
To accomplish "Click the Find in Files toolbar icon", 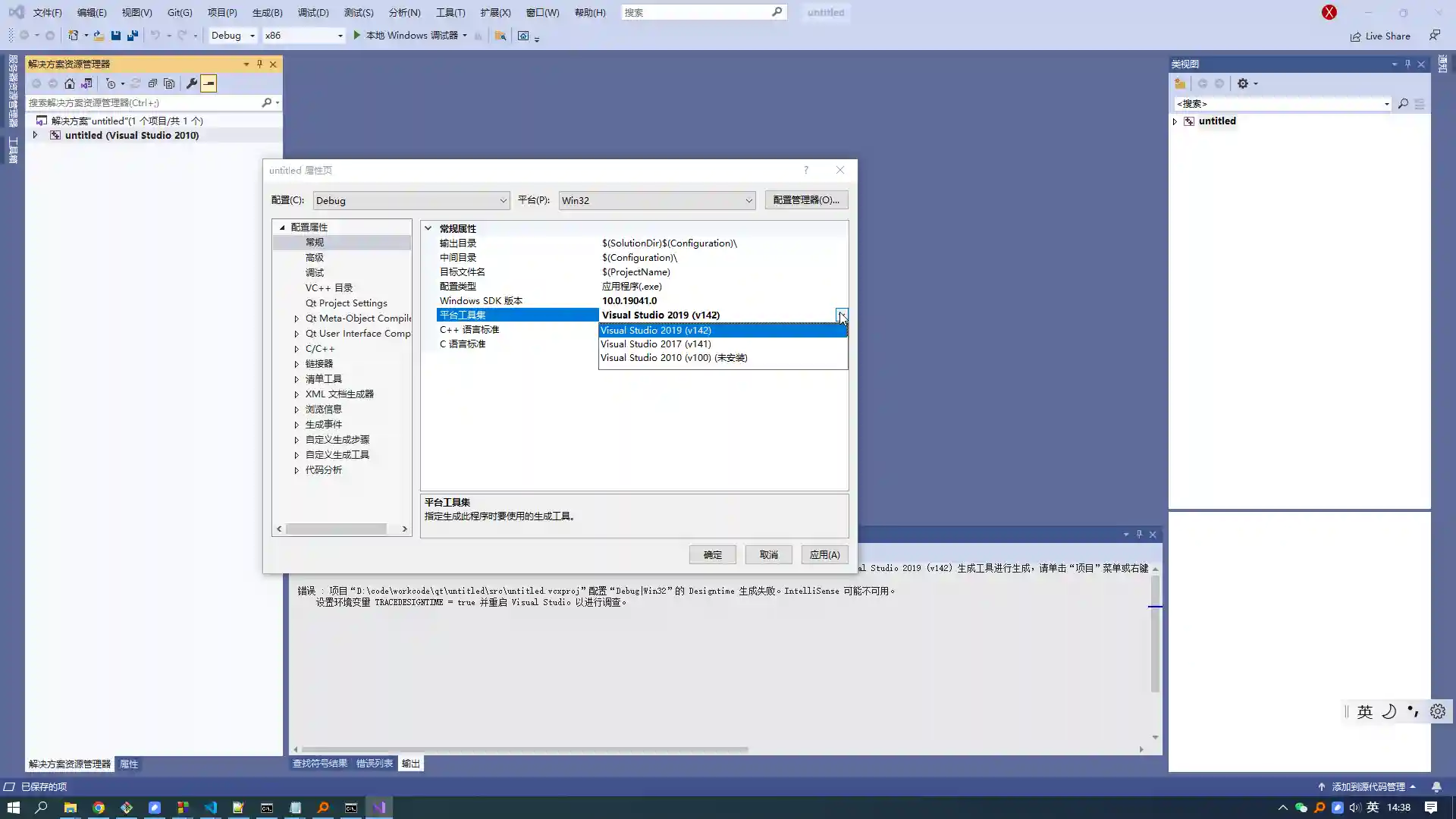I will click(500, 36).
